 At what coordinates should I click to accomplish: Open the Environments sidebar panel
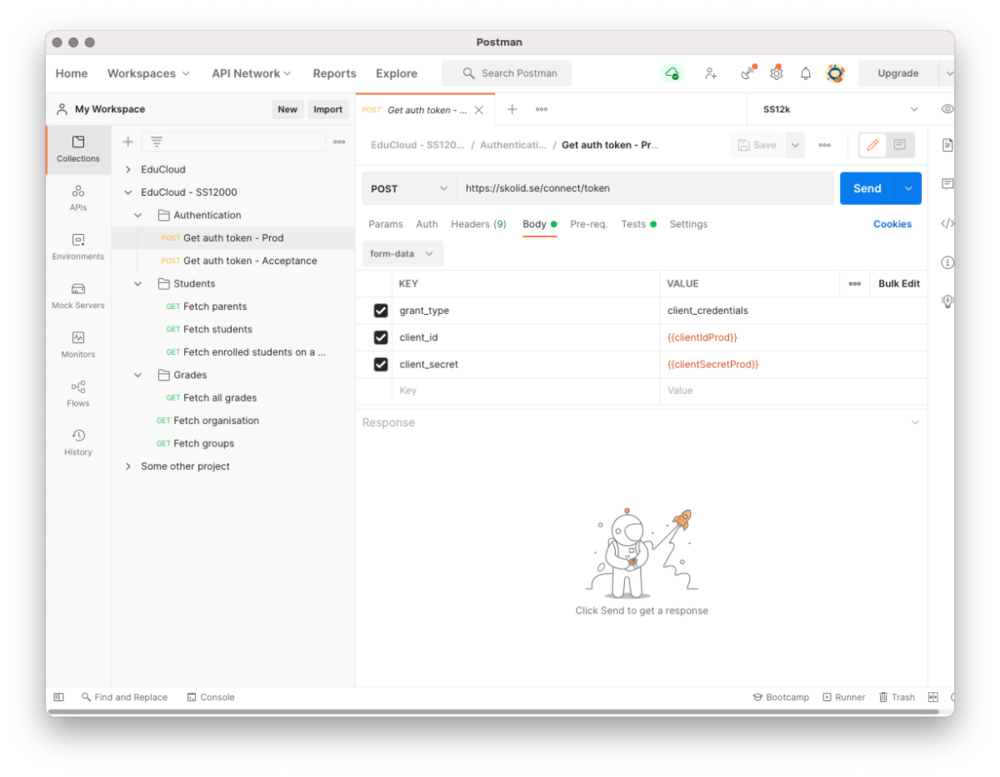click(78, 246)
